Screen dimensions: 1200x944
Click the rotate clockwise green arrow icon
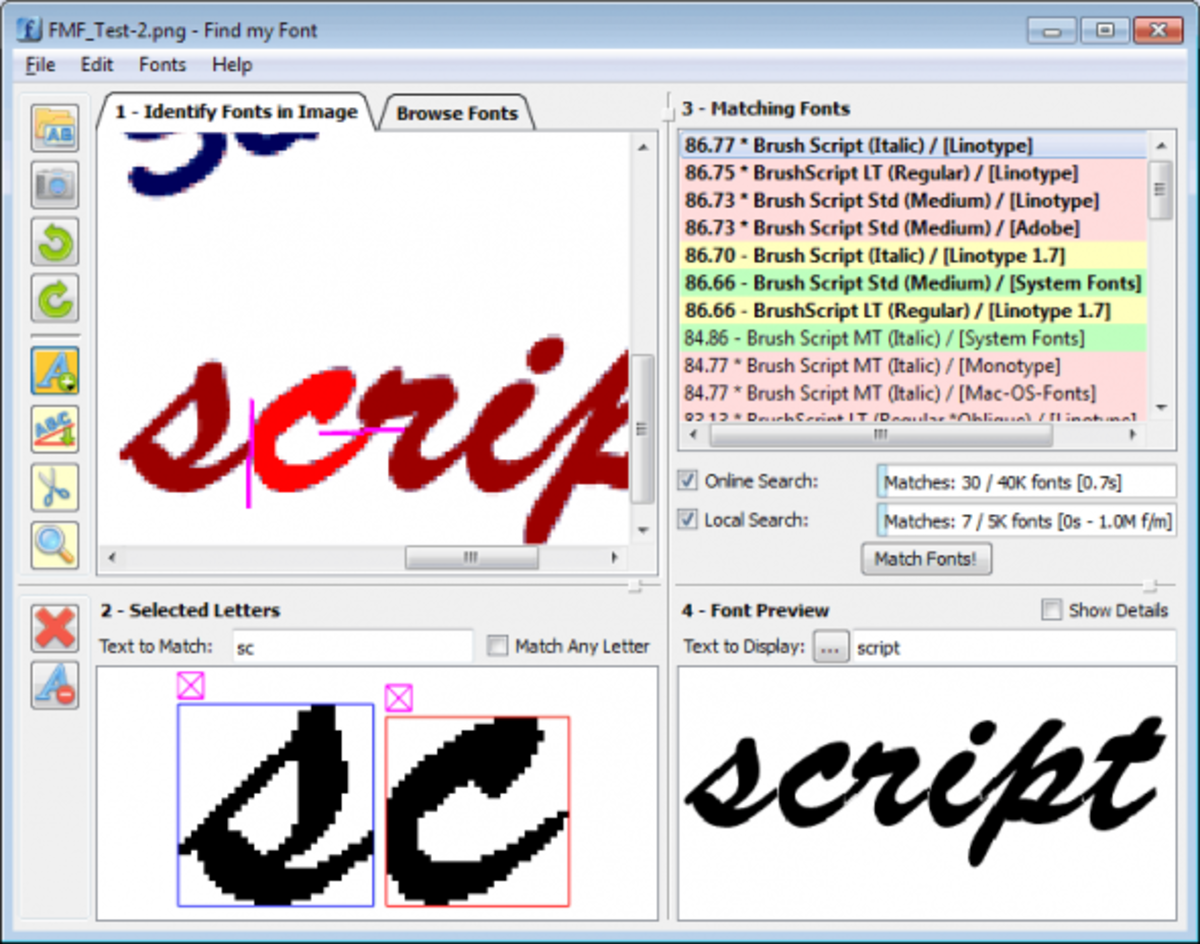coord(55,297)
